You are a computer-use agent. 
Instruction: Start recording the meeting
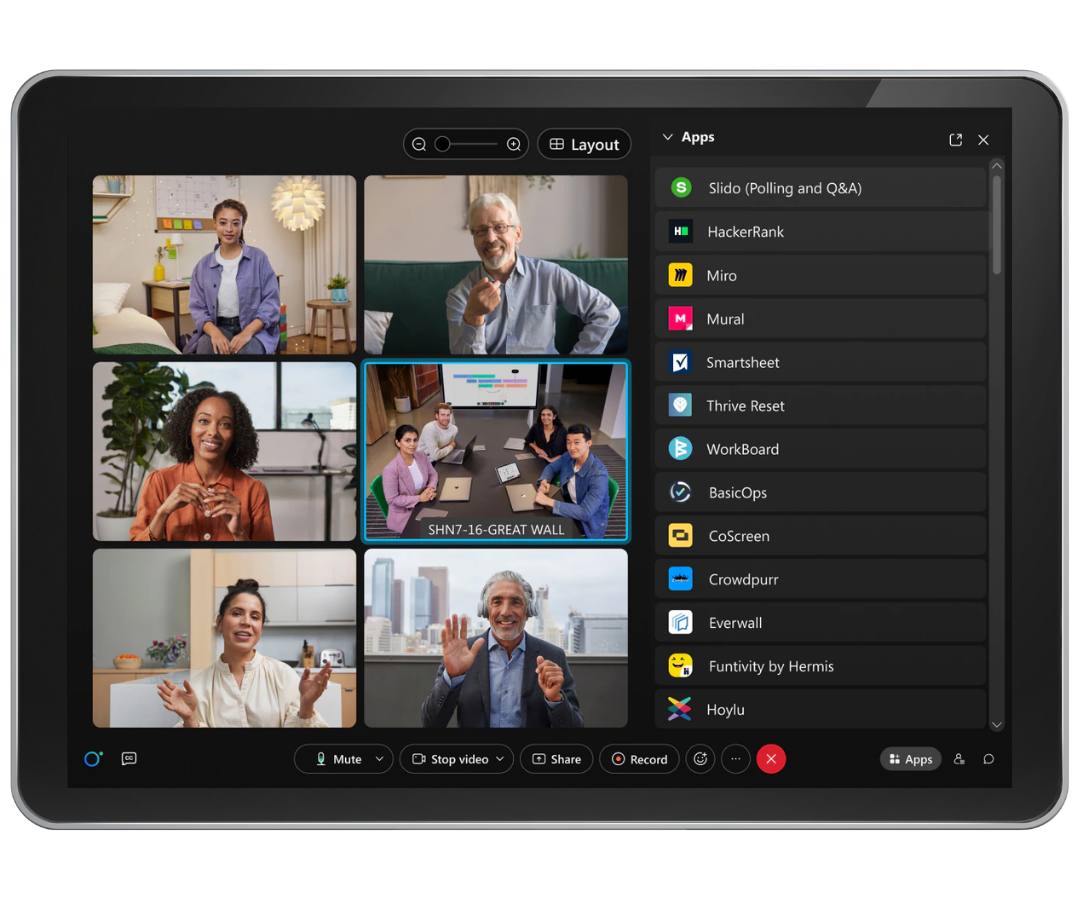click(x=639, y=759)
